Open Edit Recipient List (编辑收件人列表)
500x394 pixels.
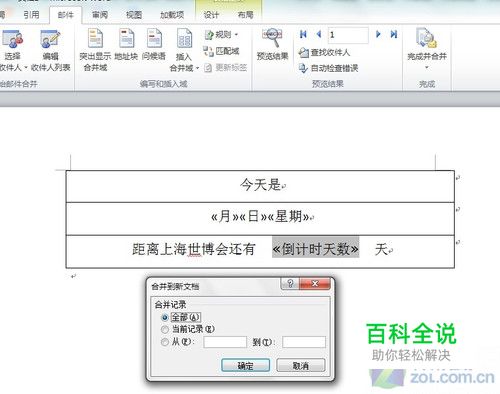pyautogui.click(x=50, y=50)
